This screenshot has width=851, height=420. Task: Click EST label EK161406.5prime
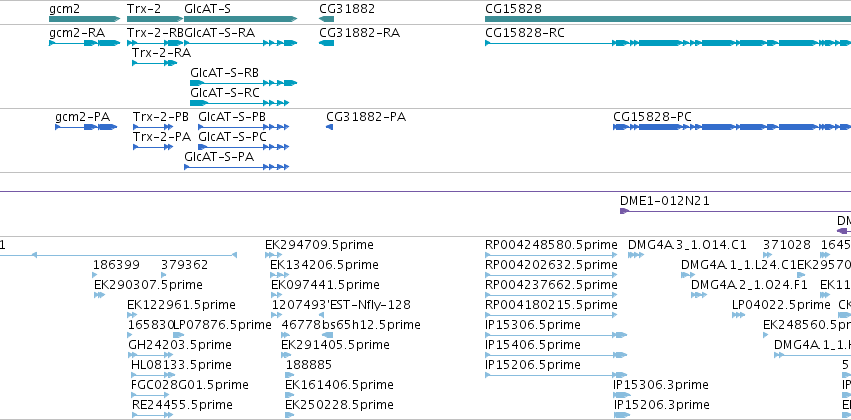click(339, 385)
